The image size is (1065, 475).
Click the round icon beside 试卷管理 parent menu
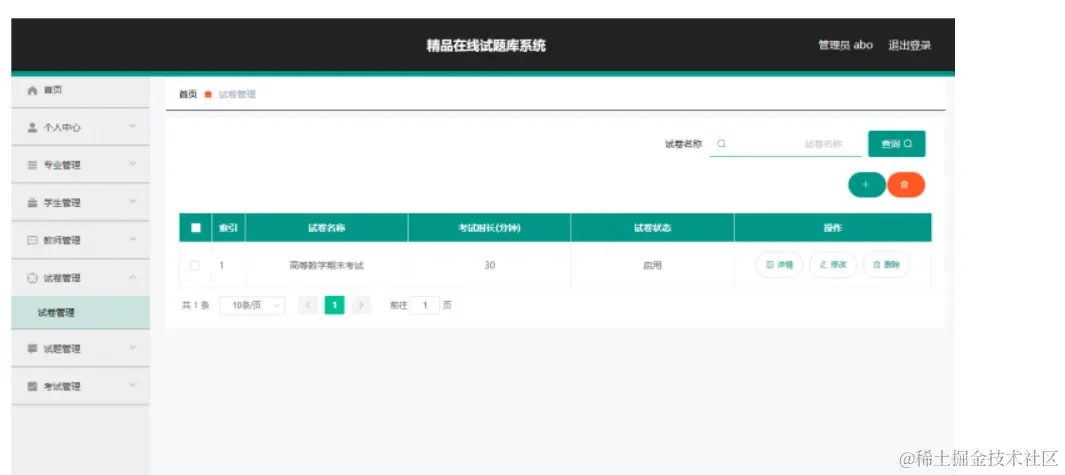32,278
